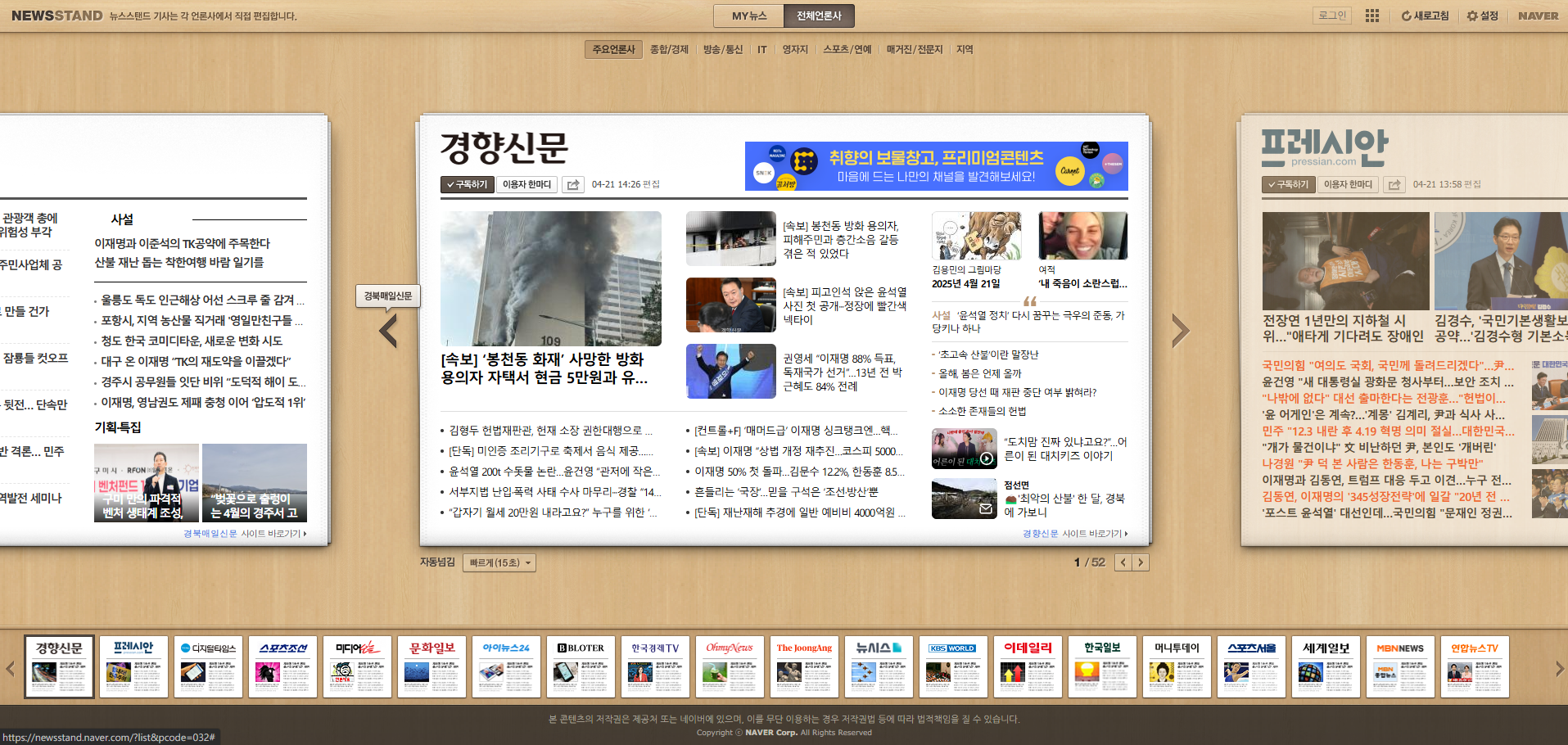Click the 경향신문 masthead logo
The height and width of the screenshot is (745, 1568).
(x=504, y=148)
